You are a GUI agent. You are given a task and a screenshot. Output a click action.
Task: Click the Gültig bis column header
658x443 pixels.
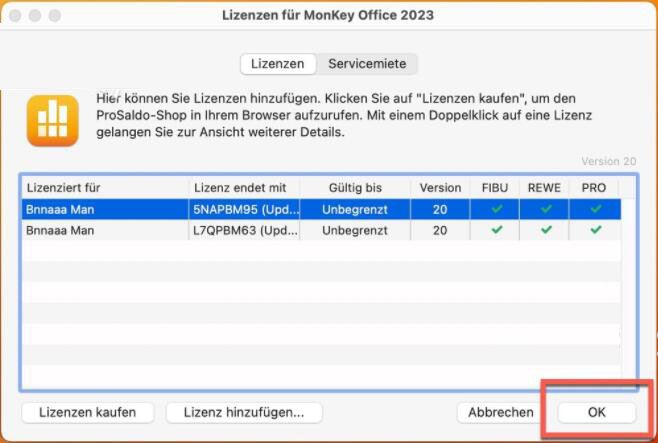(x=355, y=188)
